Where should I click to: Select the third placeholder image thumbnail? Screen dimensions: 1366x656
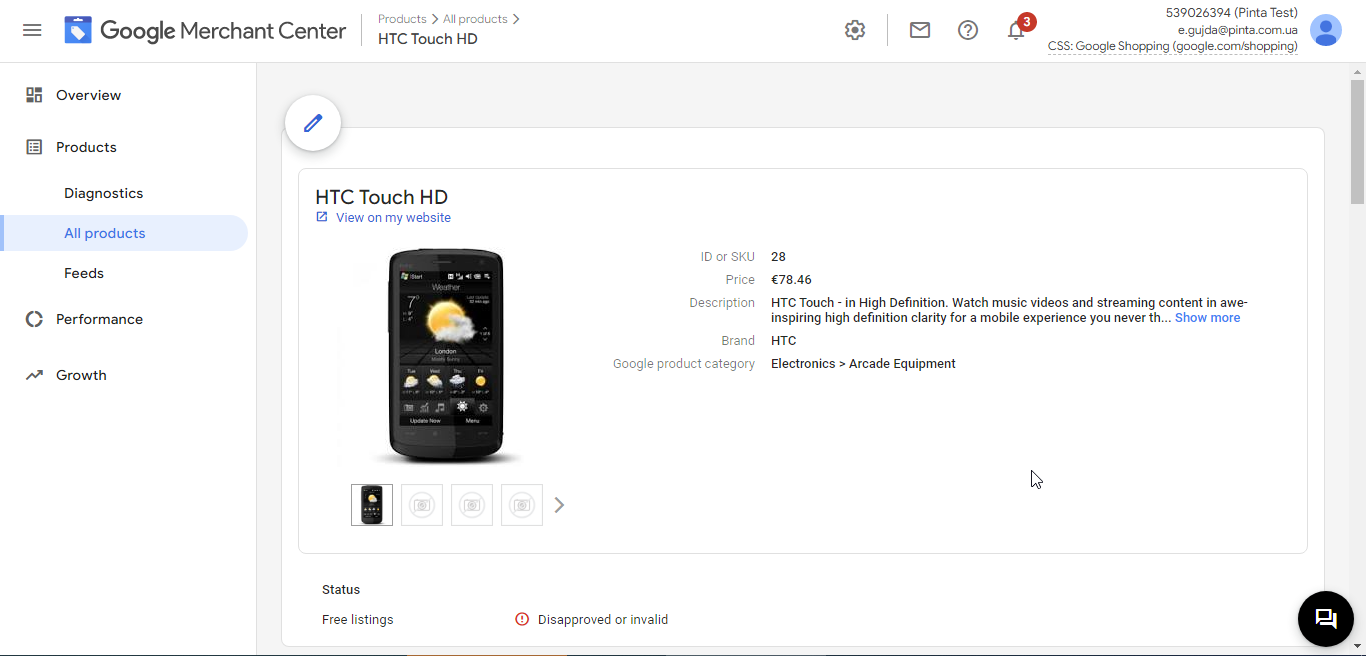click(x=472, y=505)
